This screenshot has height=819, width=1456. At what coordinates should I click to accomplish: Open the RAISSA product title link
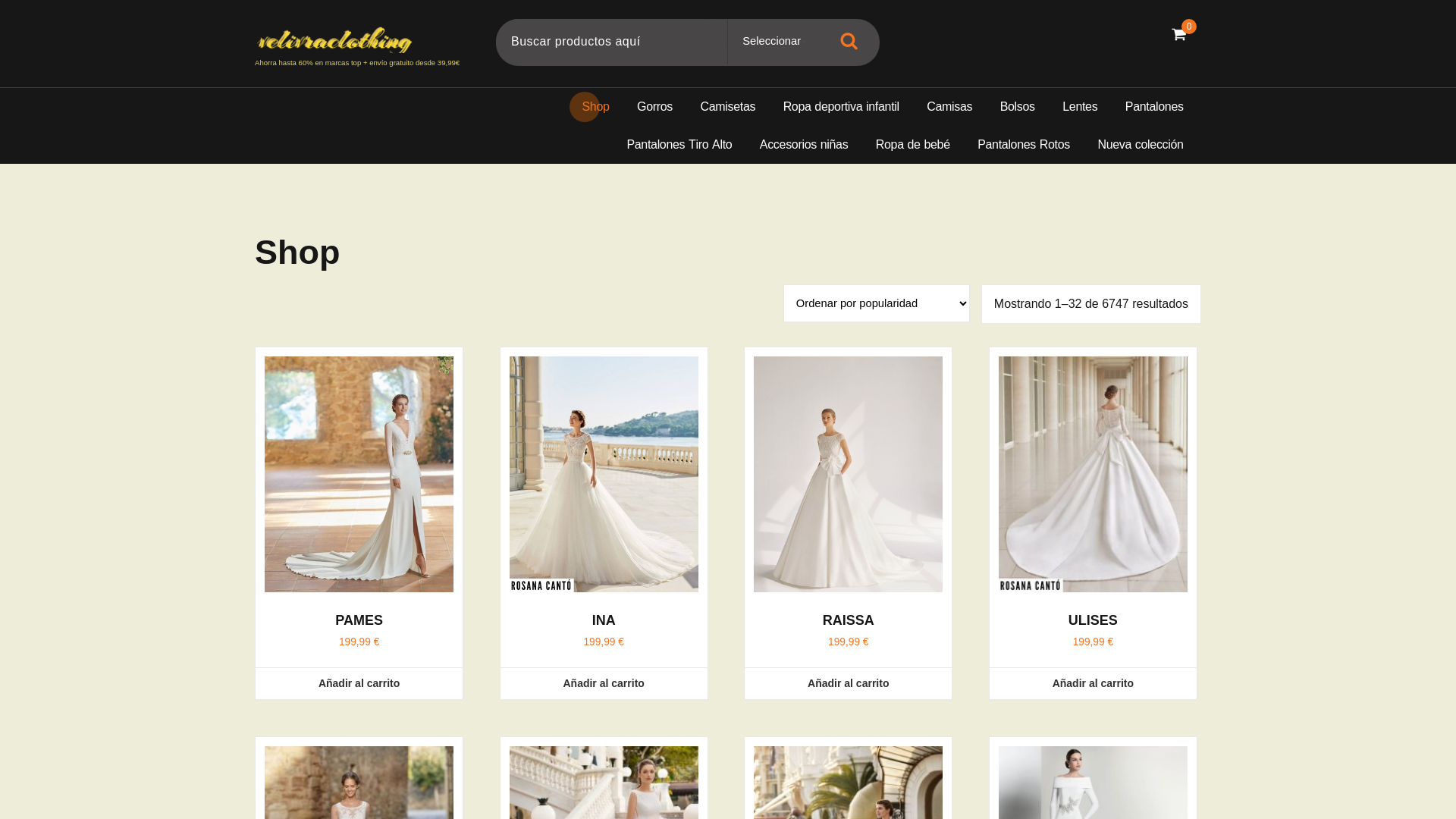point(848,620)
